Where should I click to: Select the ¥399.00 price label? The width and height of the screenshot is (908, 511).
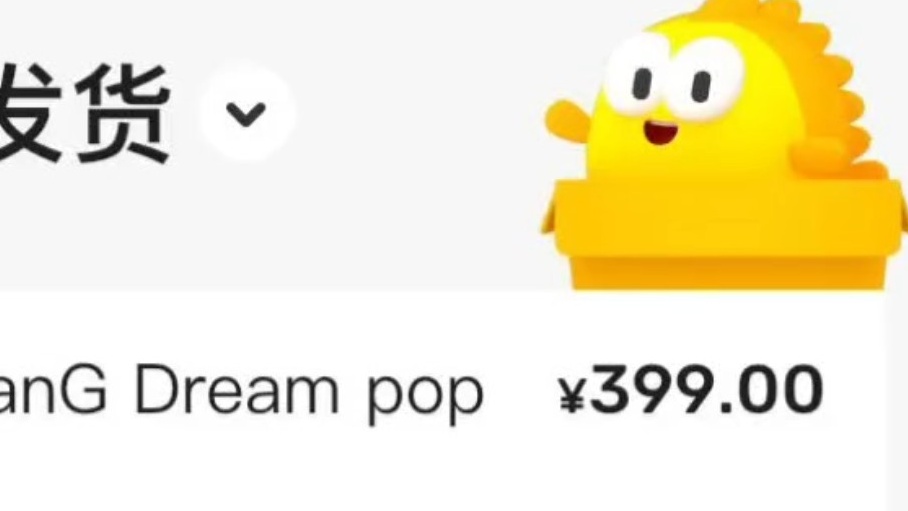[x=690, y=389]
